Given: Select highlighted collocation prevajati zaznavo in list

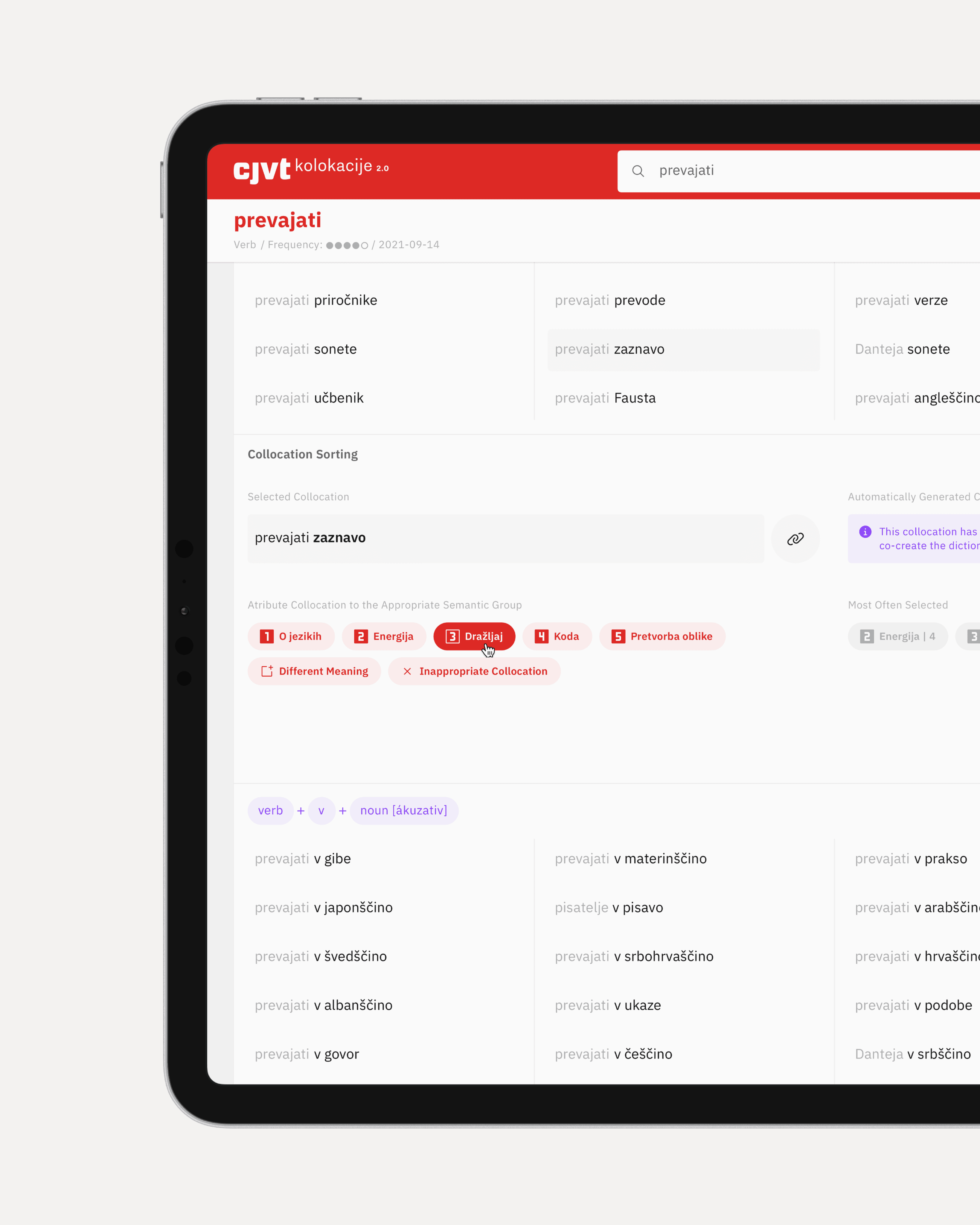Looking at the screenshot, I should tap(683, 350).
